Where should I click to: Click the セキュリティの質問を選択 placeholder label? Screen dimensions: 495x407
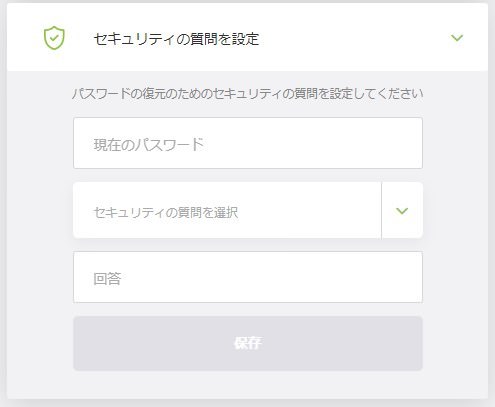[166, 212]
